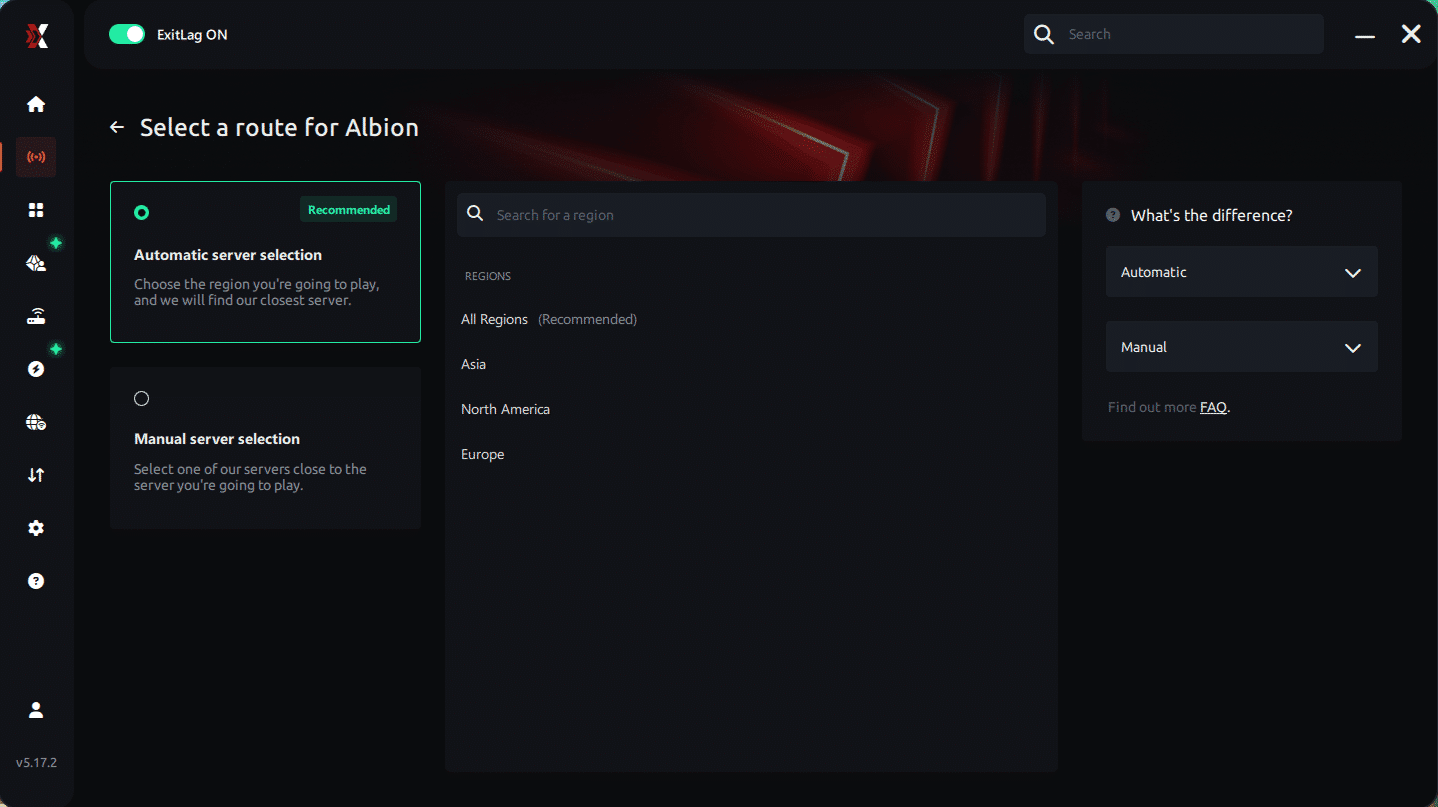1438x807 pixels.
Task: Turn off the ExitLag ON switch
Action: click(127, 35)
